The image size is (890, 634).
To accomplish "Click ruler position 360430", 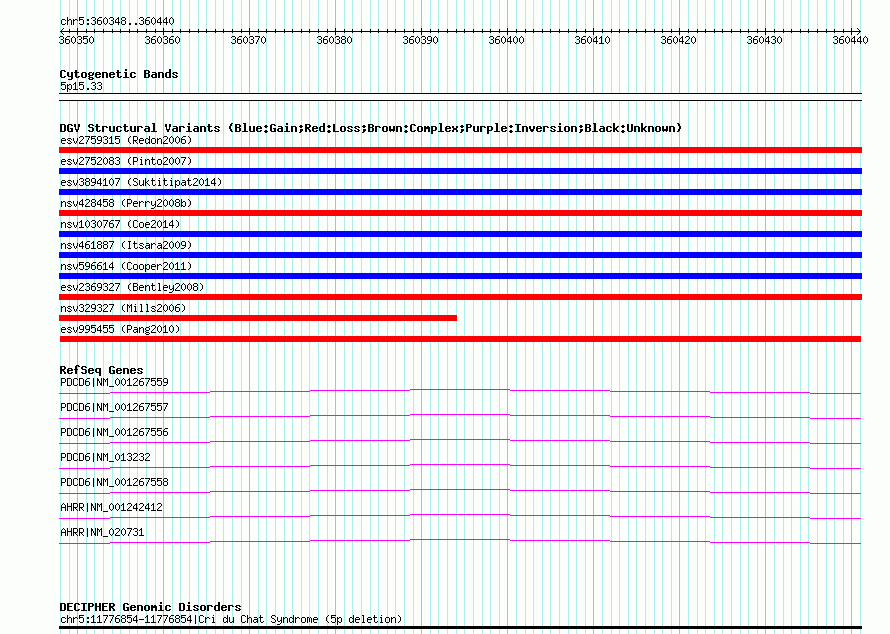I will [765, 40].
